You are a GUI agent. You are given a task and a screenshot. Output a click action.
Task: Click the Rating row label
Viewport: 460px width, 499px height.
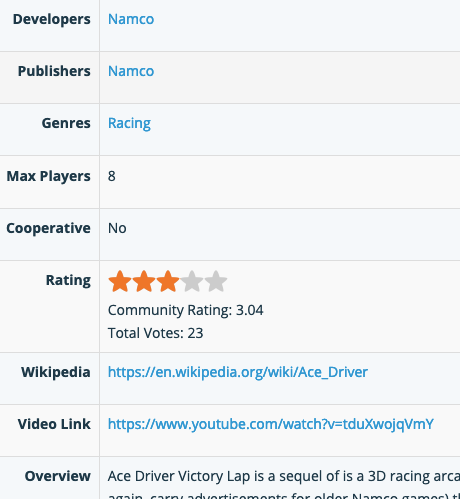point(68,280)
